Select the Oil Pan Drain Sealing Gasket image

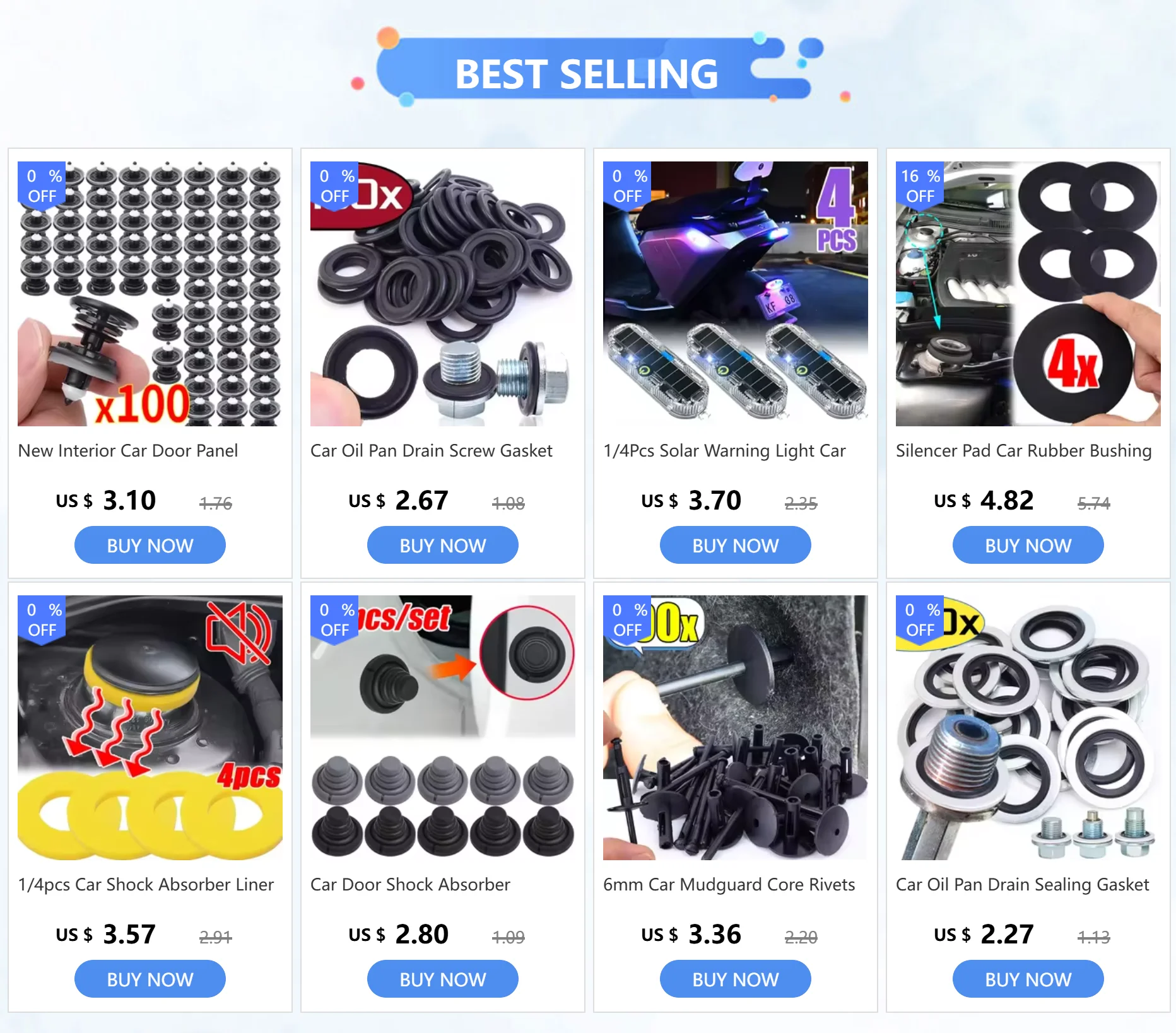click(x=1028, y=728)
